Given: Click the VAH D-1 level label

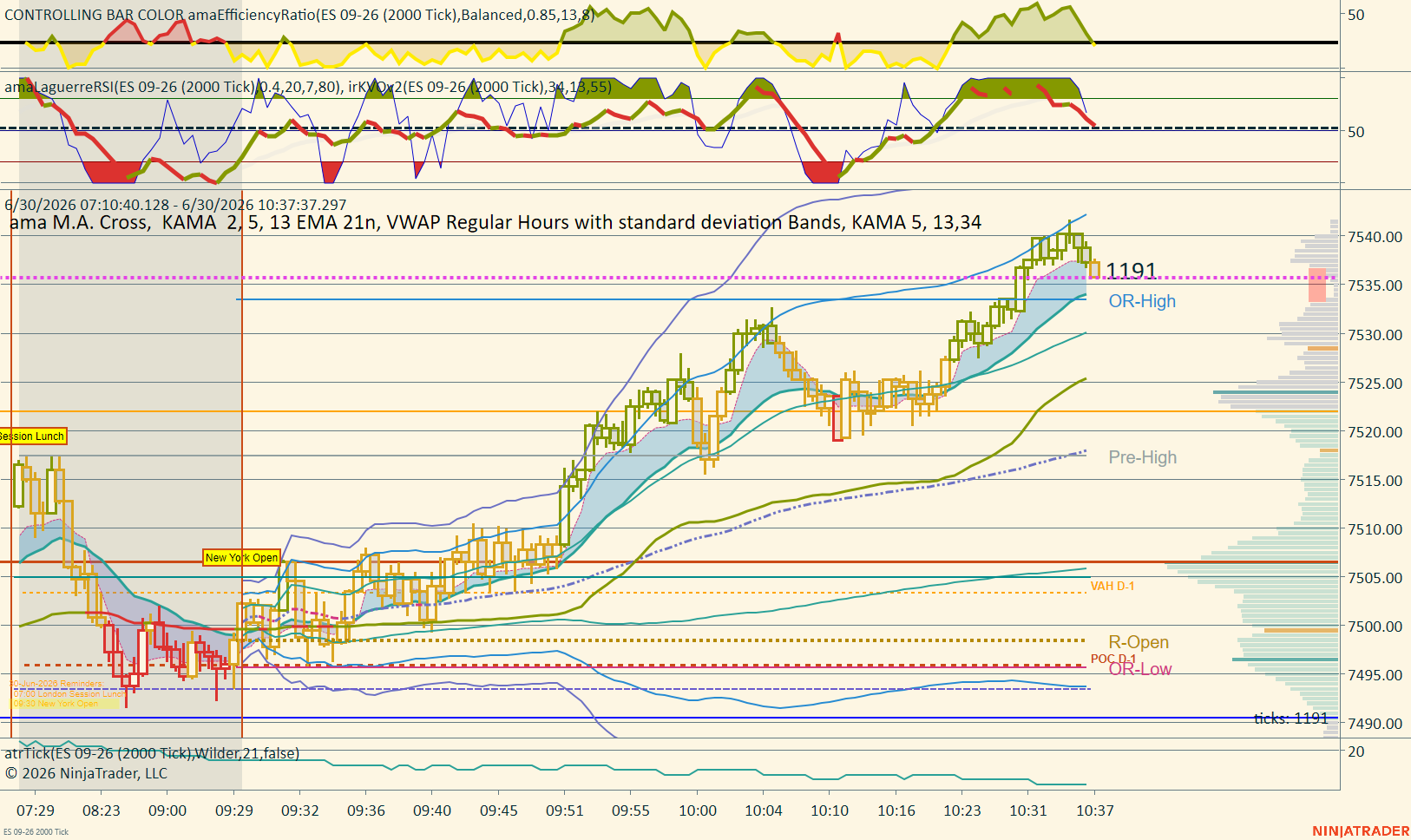Looking at the screenshot, I should [1112, 587].
